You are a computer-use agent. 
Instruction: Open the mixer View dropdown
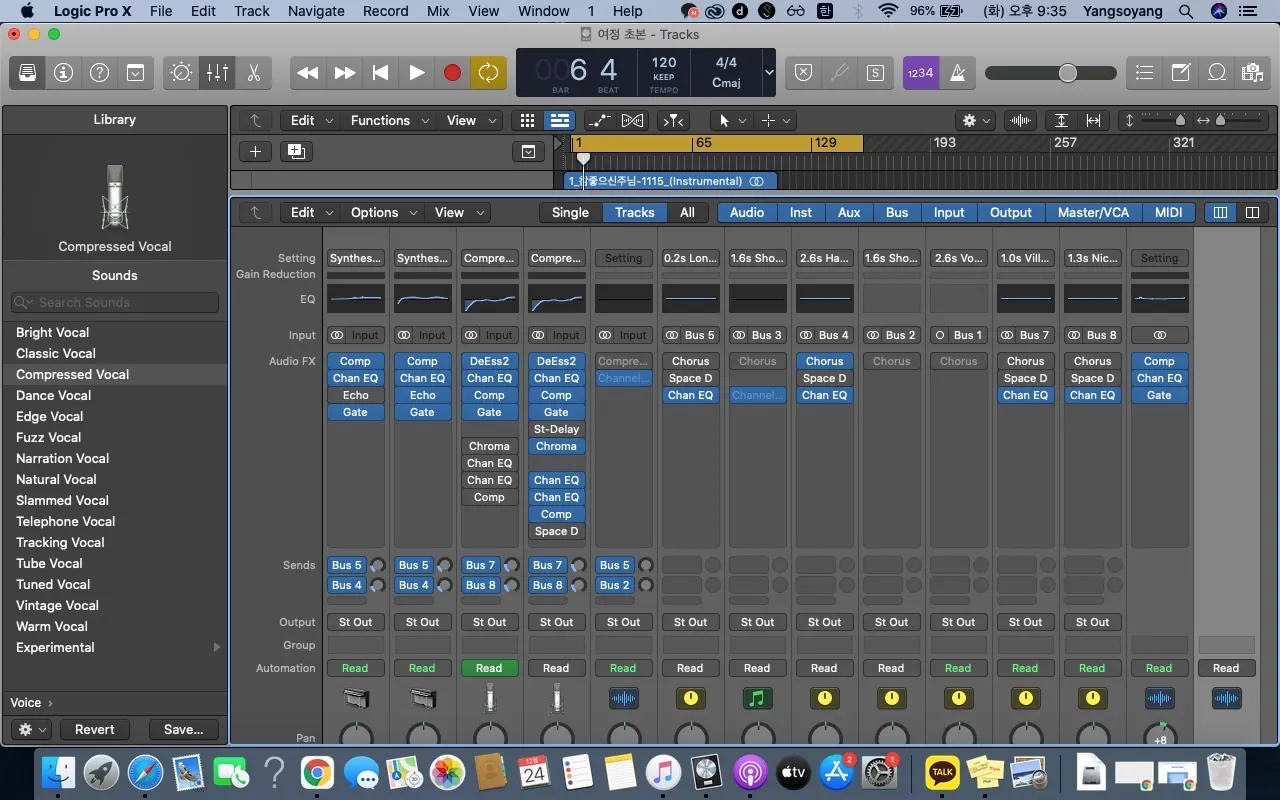click(x=459, y=212)
